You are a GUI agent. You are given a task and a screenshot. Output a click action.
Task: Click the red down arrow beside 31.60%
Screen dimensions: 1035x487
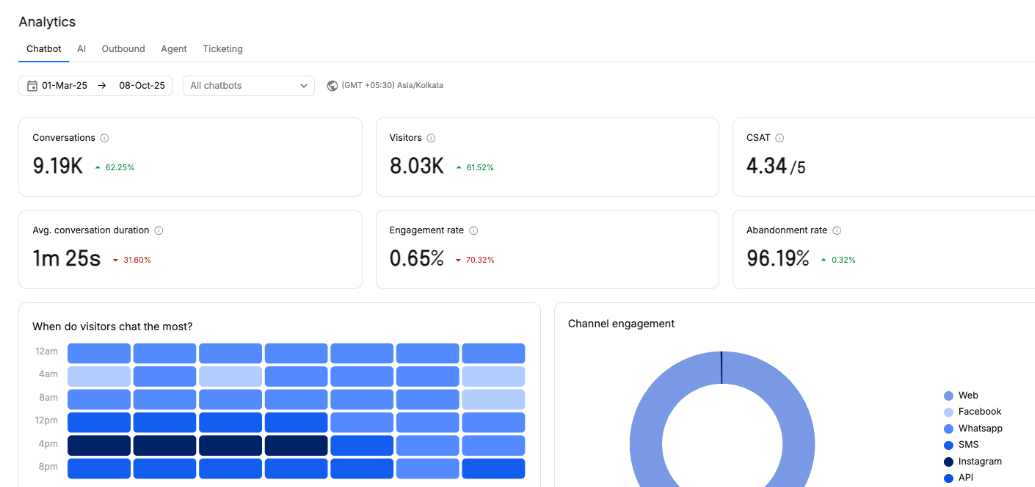click(x=116, y=261)
